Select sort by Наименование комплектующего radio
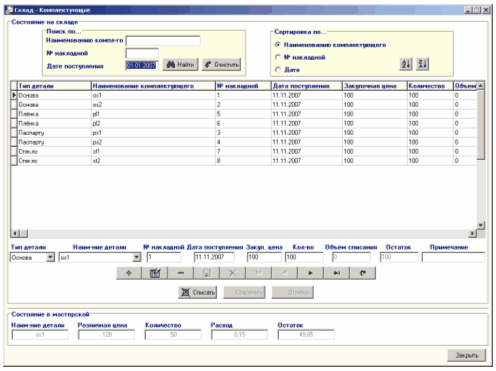This screenshot has width=496, height=371. tap(278, 45)
